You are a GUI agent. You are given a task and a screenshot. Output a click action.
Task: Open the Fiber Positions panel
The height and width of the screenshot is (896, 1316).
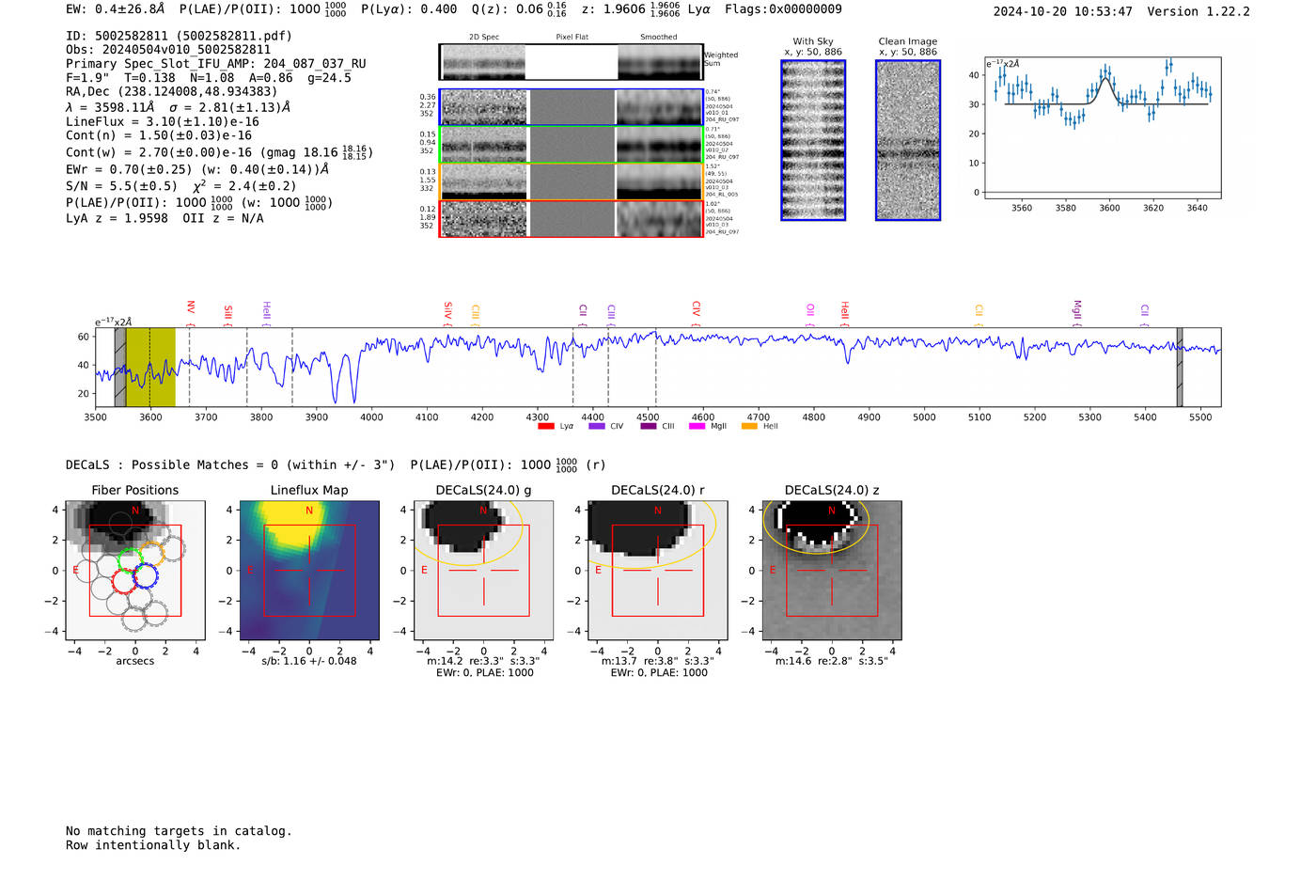(135, 569)
